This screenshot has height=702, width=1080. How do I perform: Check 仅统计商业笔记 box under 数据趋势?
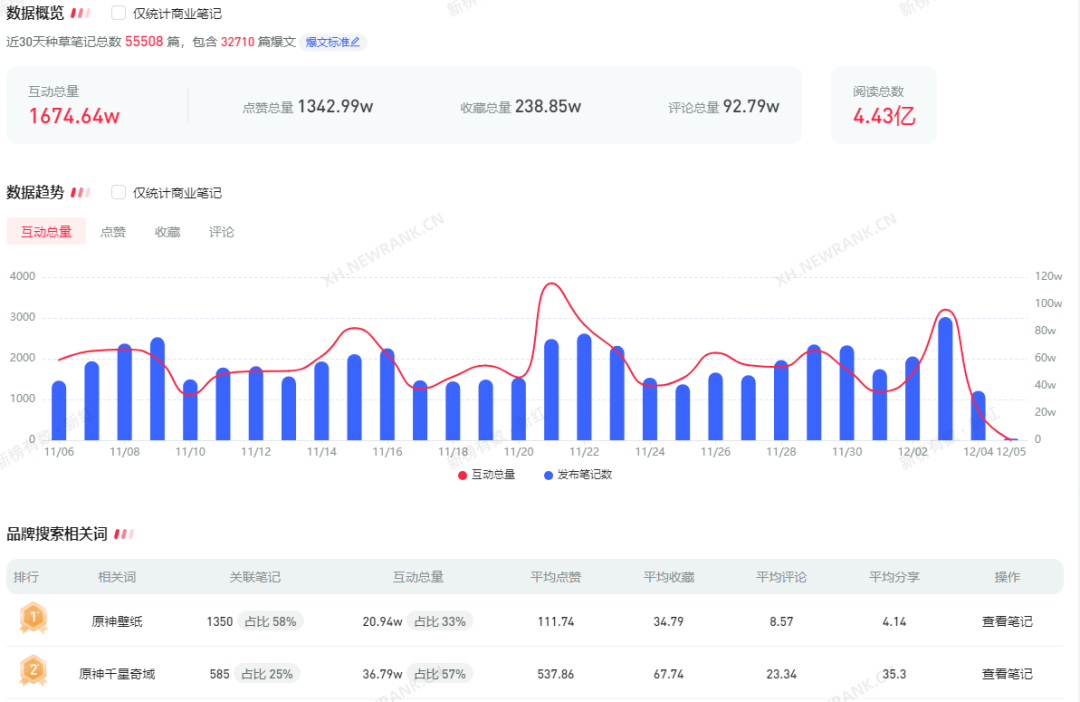coord(119,192)
